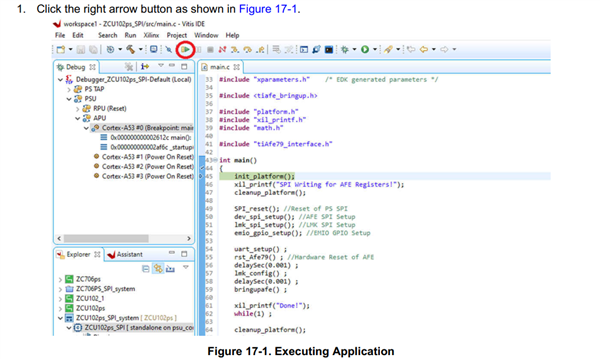
Task: Click Collapse All icon in Explorer panel
Action: (145, 269)
